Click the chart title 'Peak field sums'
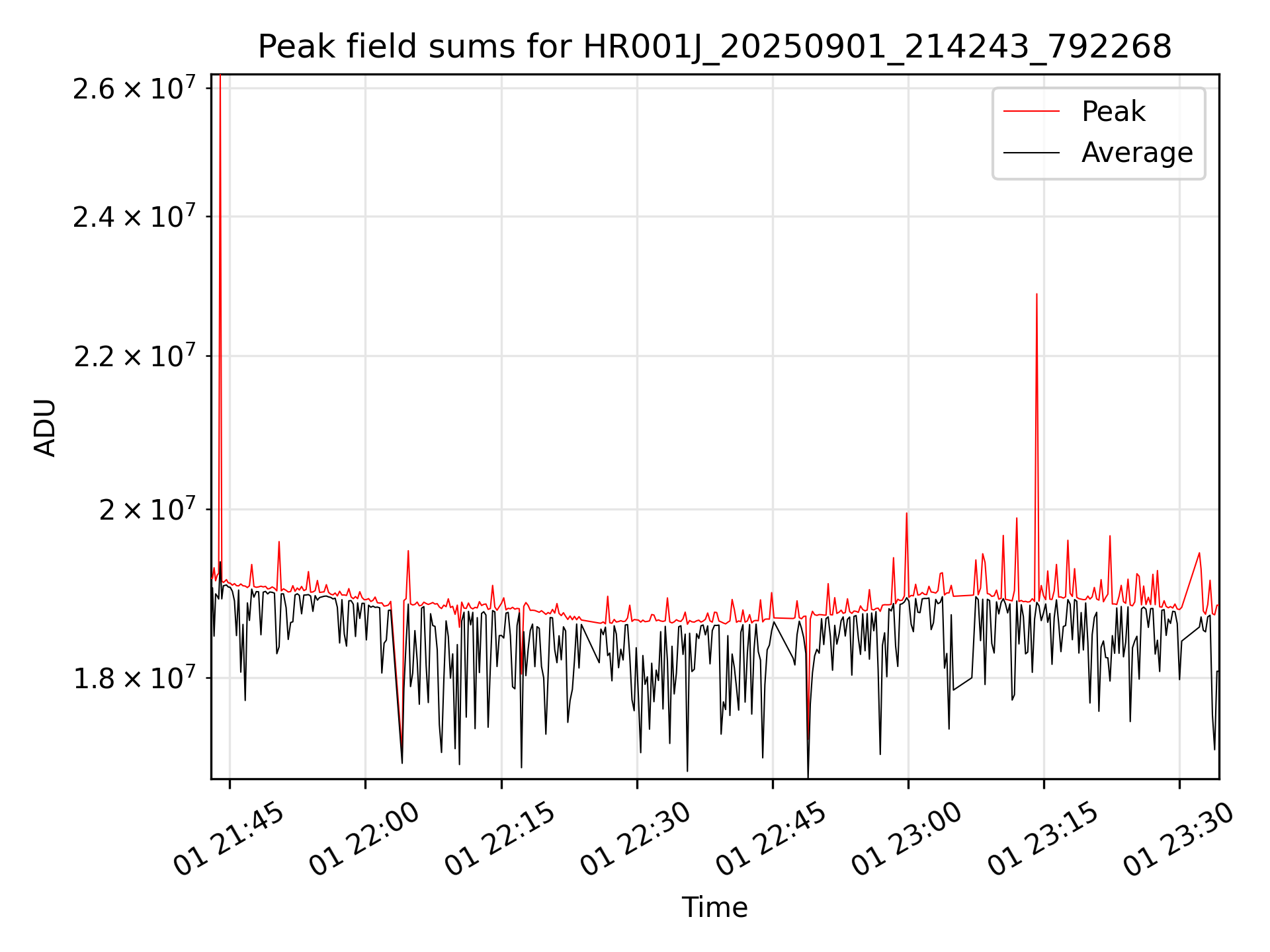Image resolution: width=1270 pixels, height=952 pixels. pyautogui.click(x=714, y=47)
